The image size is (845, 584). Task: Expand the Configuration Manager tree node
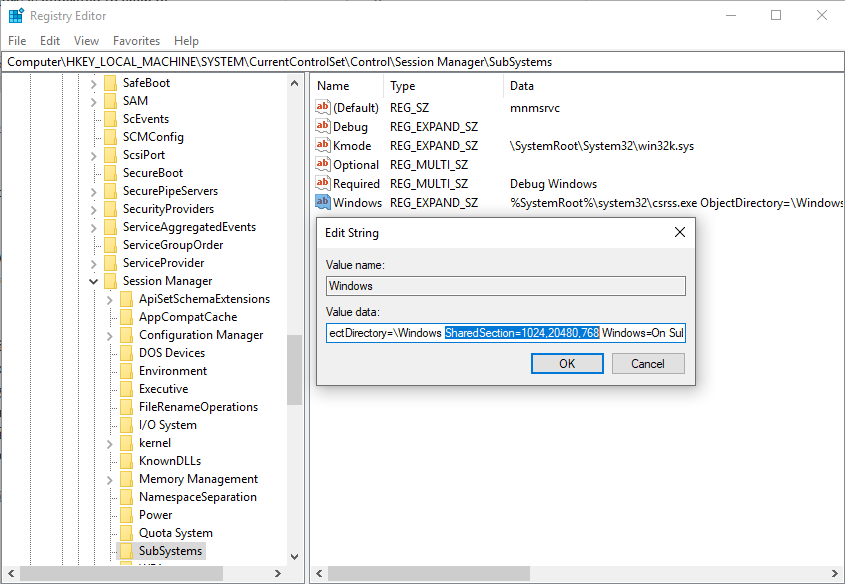109,336
